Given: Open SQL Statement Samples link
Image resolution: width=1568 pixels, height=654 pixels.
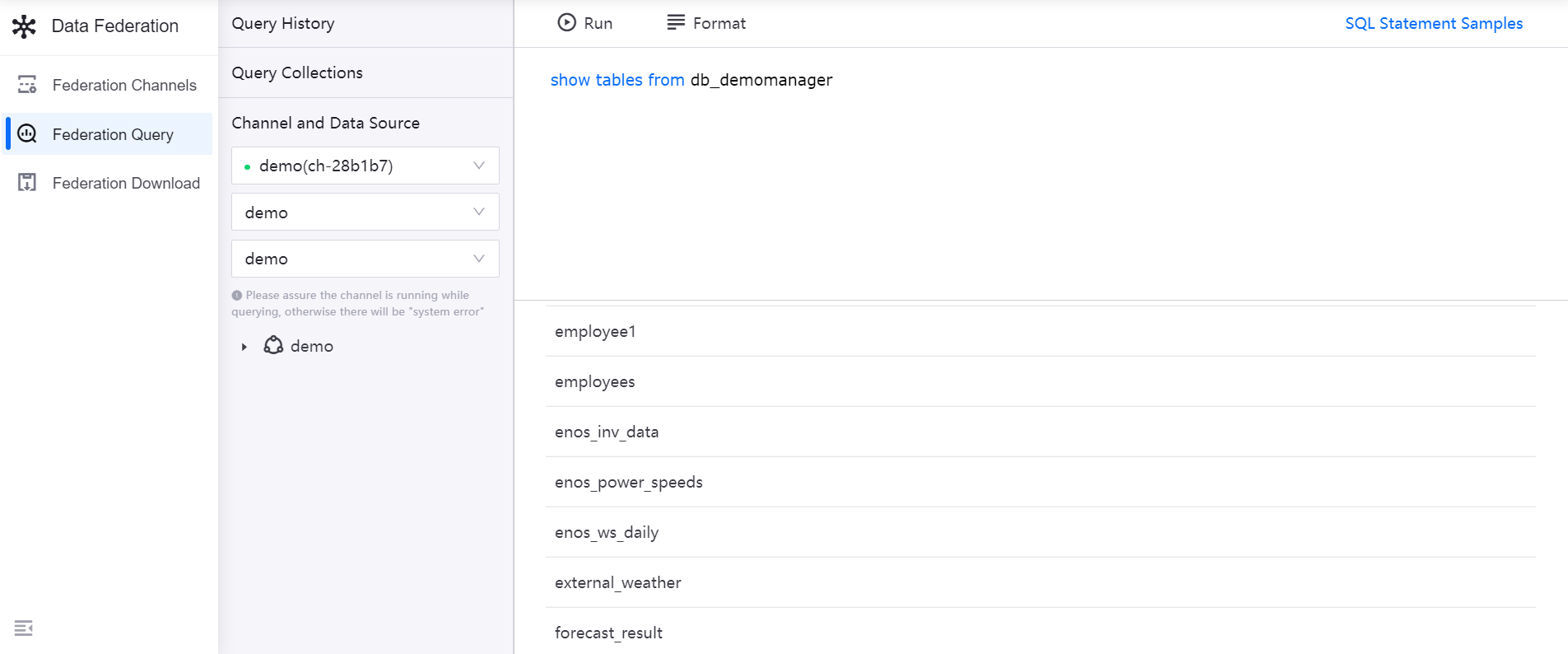Looking at the screenshot, I should pyautogui.click(x=1433, y=24).
